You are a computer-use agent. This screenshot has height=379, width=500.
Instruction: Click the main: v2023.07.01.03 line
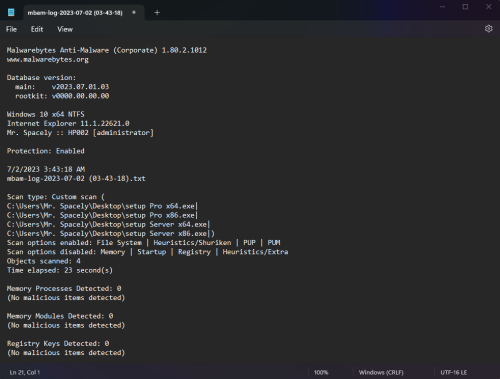(62, 87)
